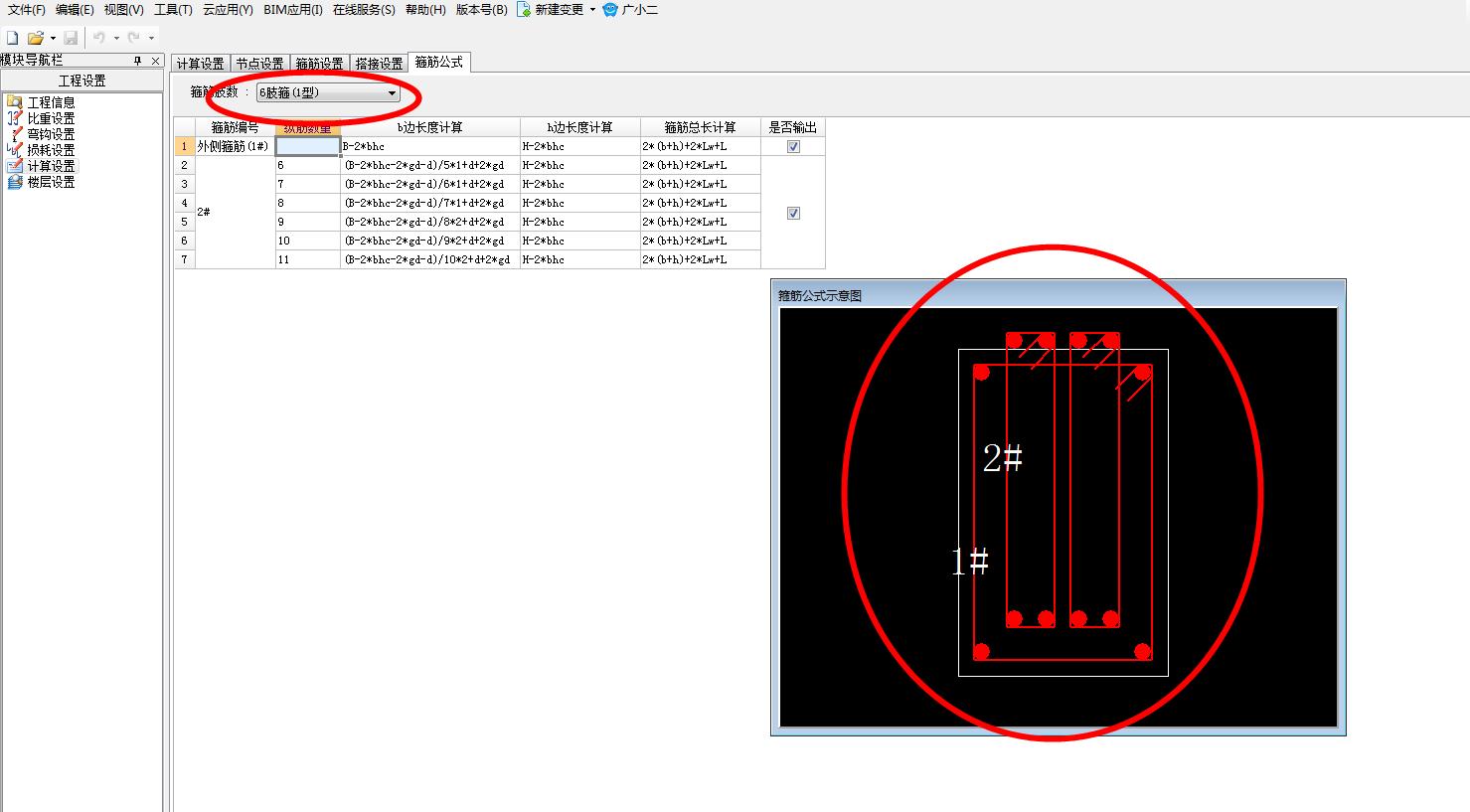Click the 纵筋数量 cell with value 9
The width and height of the screenshot is (1470, 812).
[308, 222]
